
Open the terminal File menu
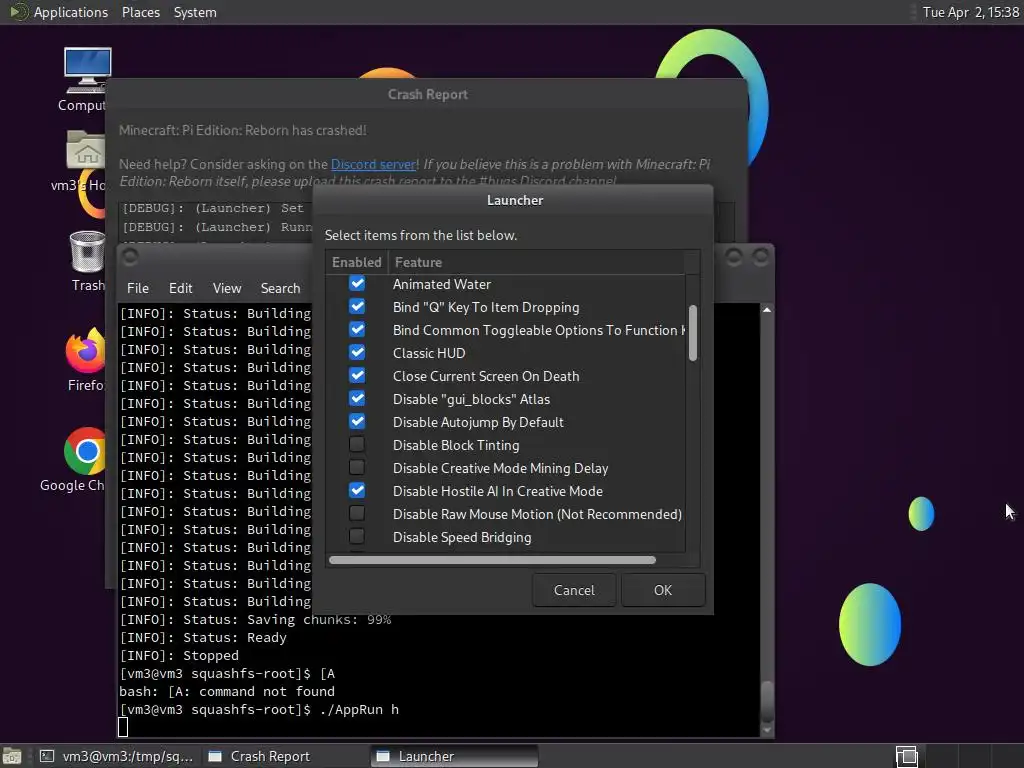point(138,288)
